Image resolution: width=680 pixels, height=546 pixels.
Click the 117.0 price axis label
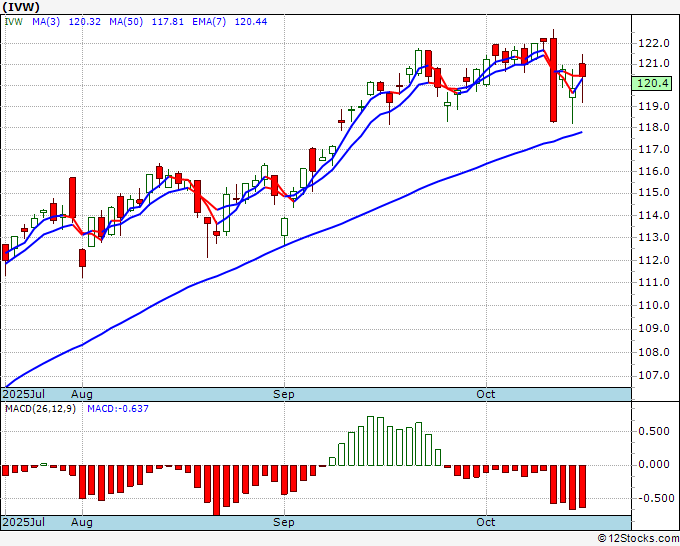[x=654, y=149]
